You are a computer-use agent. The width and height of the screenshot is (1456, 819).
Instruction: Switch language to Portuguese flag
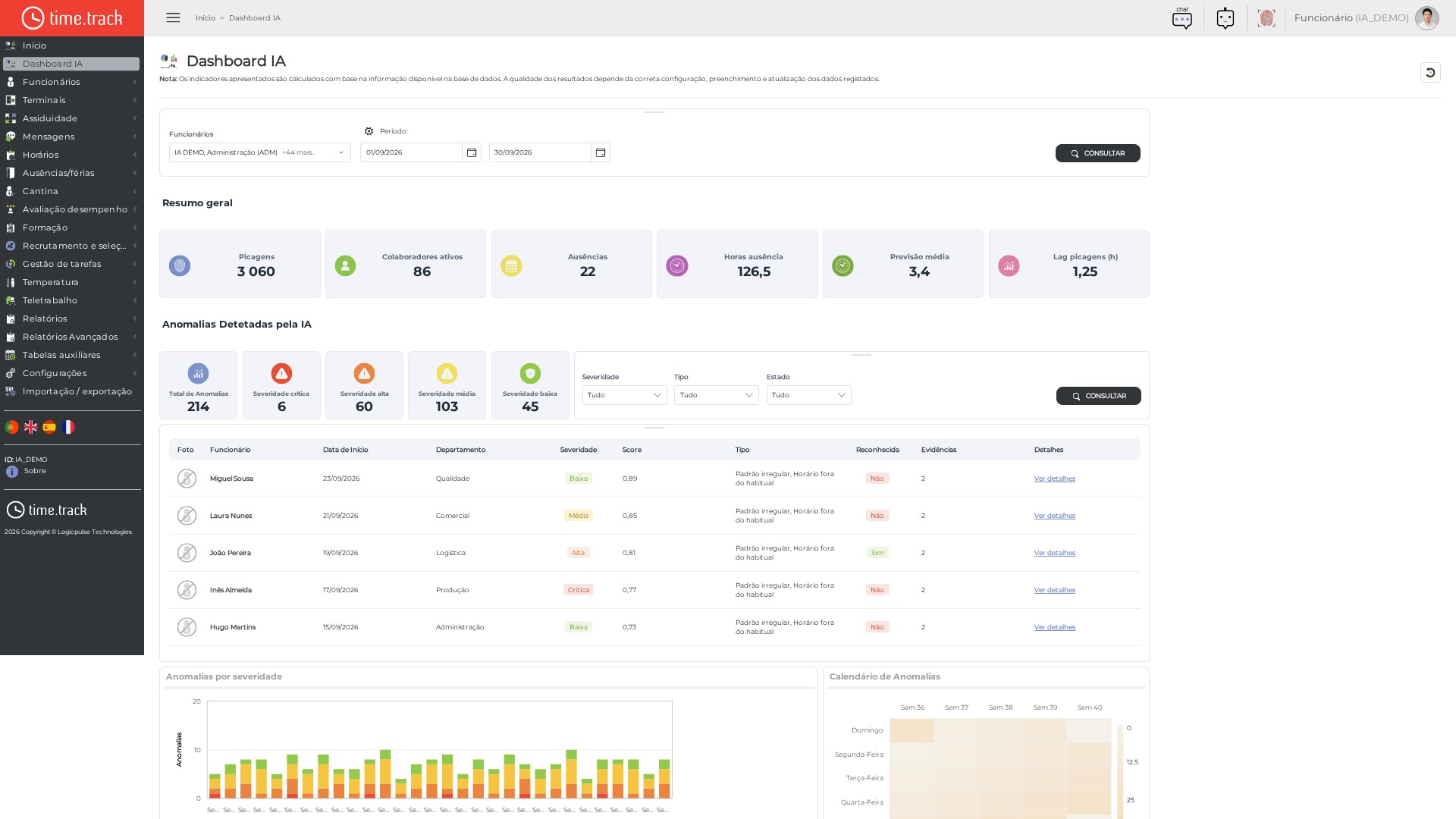(11, 427)
